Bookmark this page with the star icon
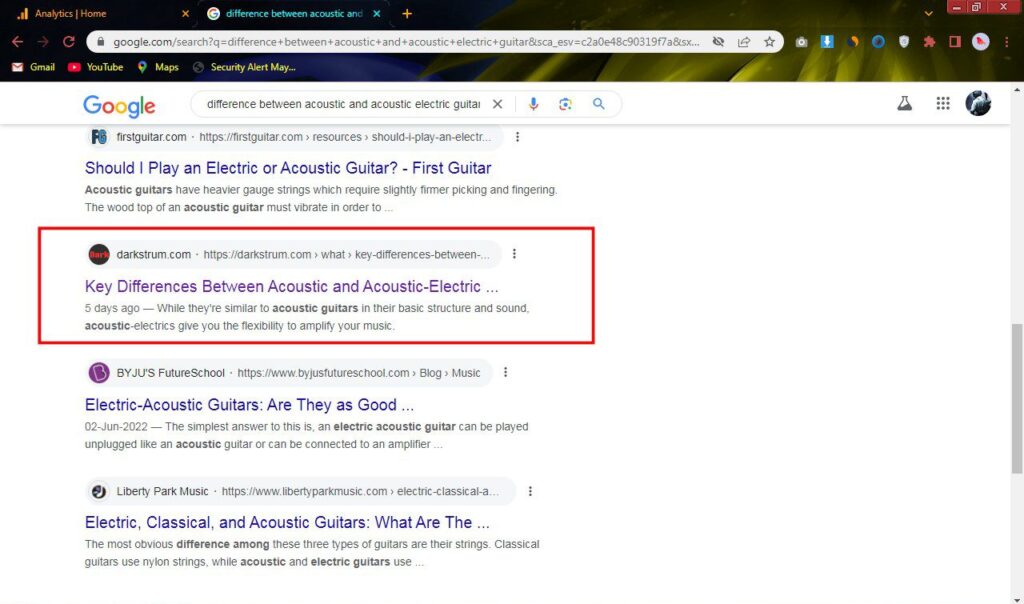This screenshot has width=1024, height=604. coord(769,42)
